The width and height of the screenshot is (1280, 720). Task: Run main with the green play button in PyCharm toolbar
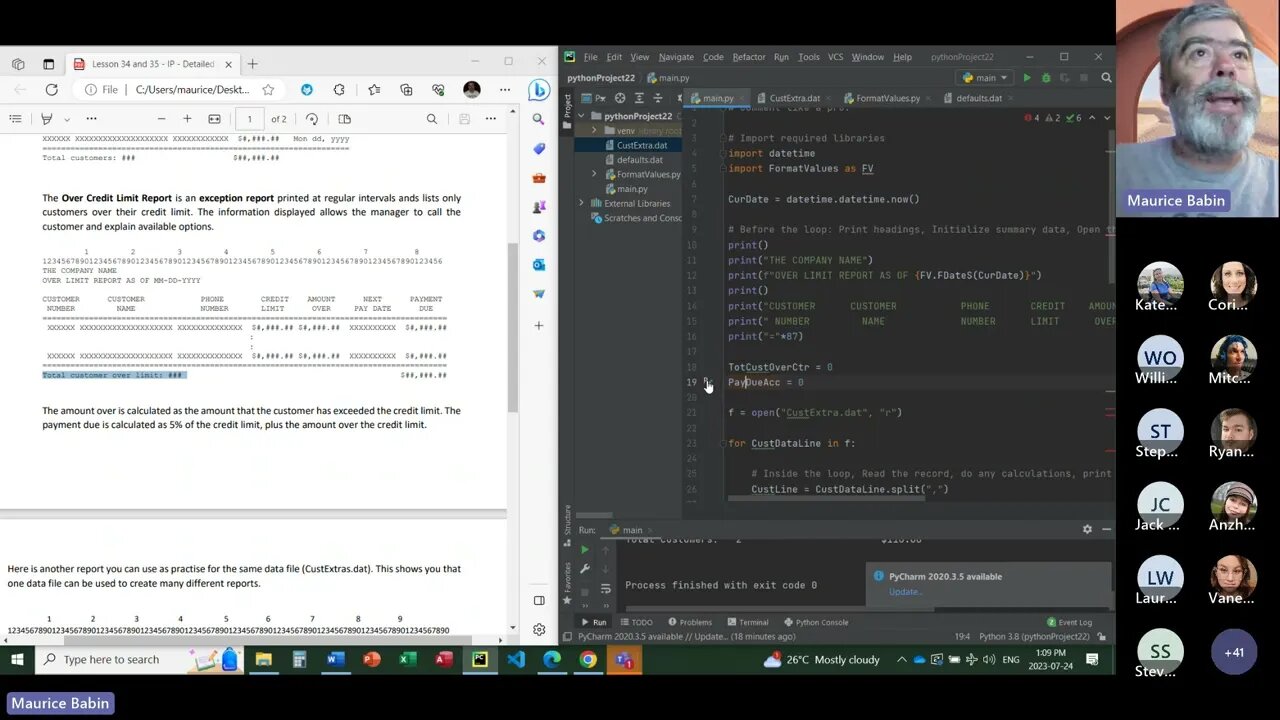(1026, 78)
